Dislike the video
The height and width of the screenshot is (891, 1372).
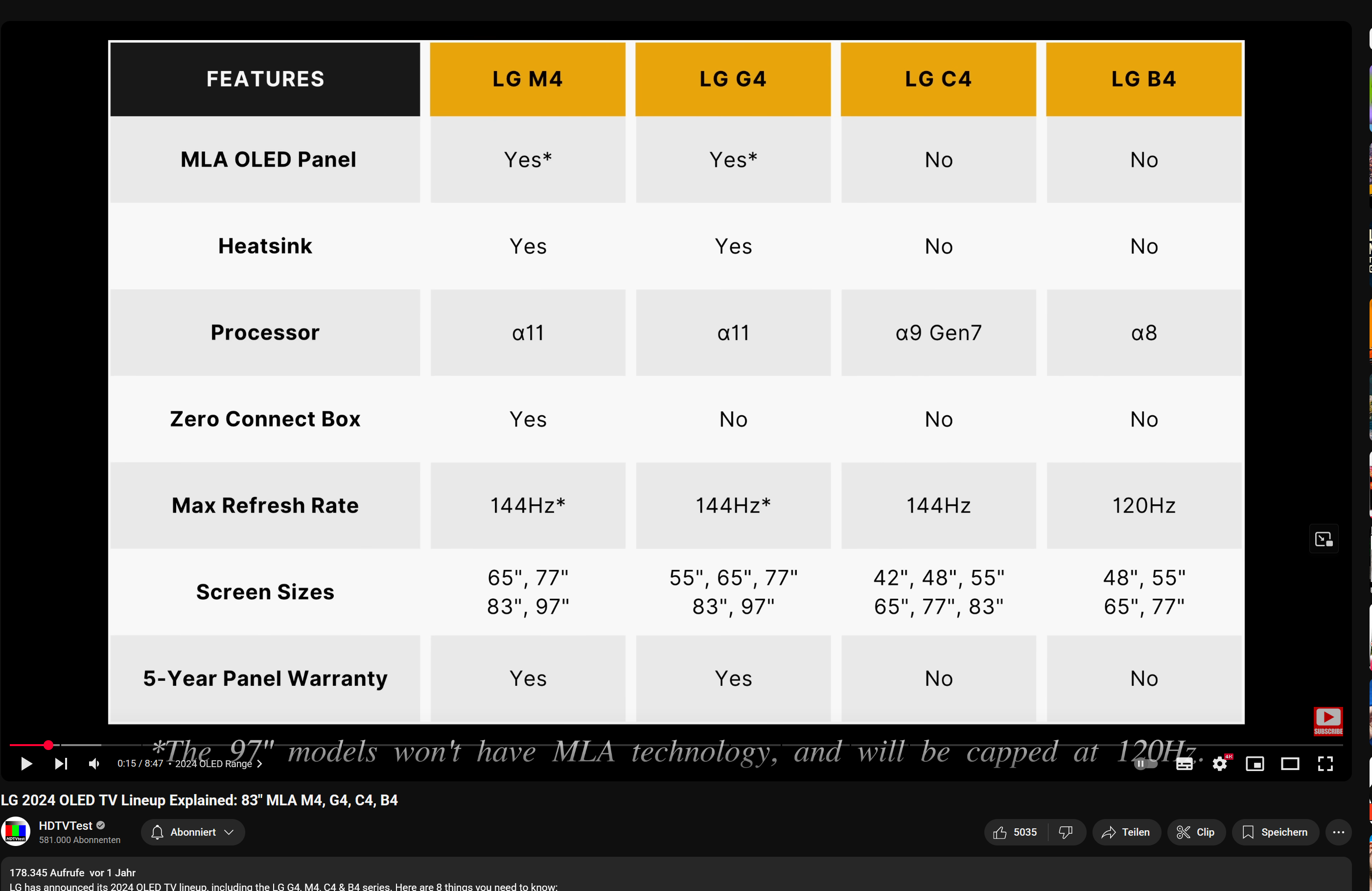point(1065,832)
